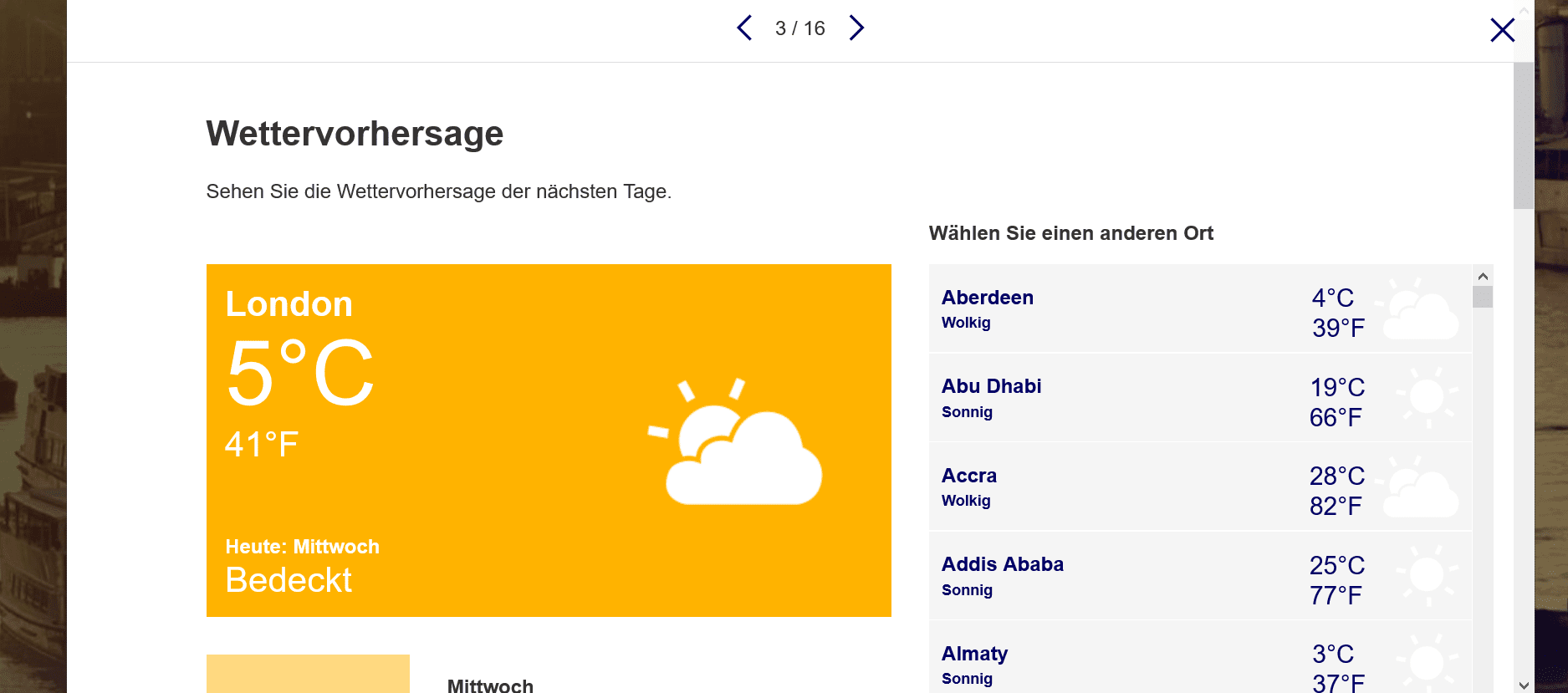1568x693 pixels.
Task: Click Almaty's sunny weather icon
Action: [x=1426, y=664]
